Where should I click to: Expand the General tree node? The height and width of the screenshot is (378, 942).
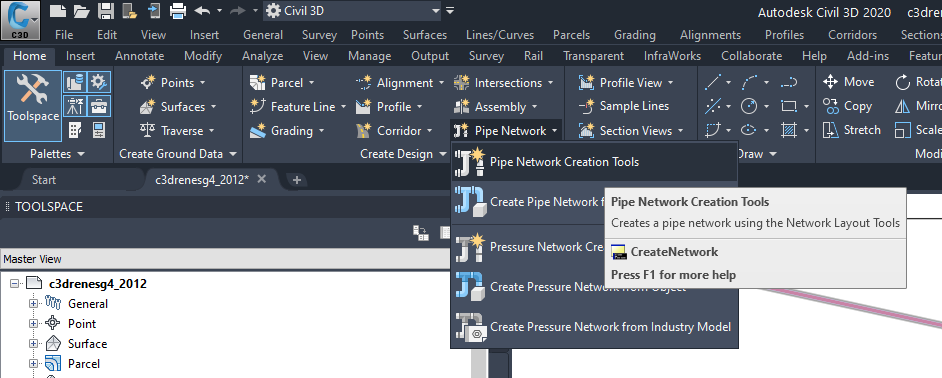(33, 304)
